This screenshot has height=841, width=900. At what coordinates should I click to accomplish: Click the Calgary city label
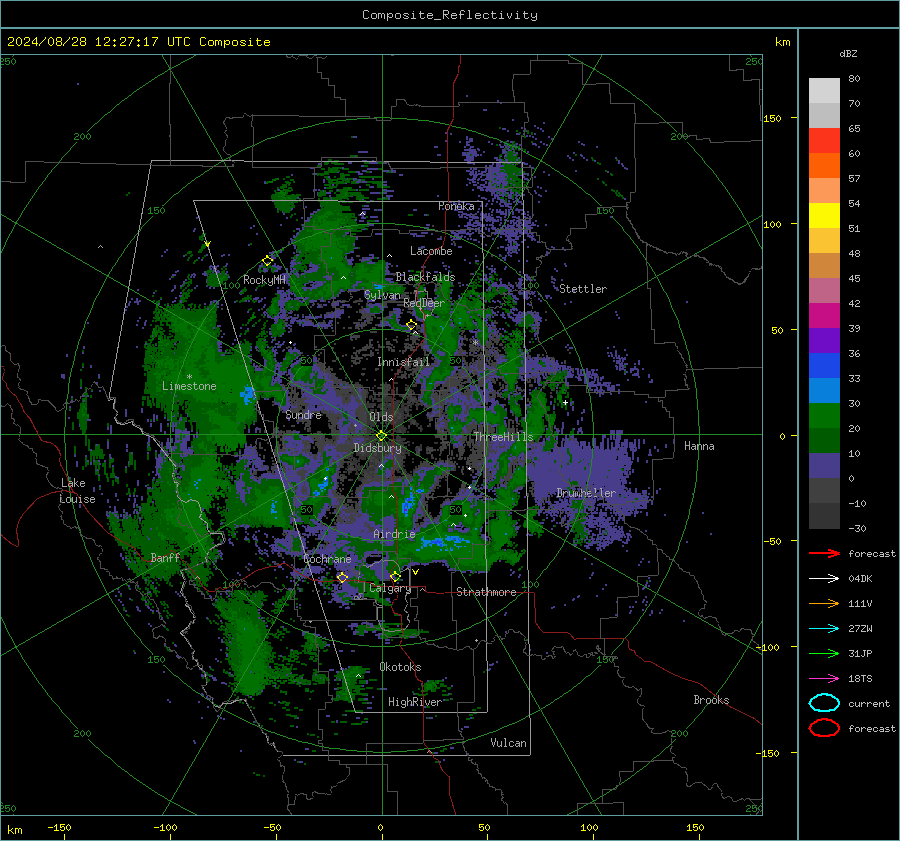coord(390,588)
